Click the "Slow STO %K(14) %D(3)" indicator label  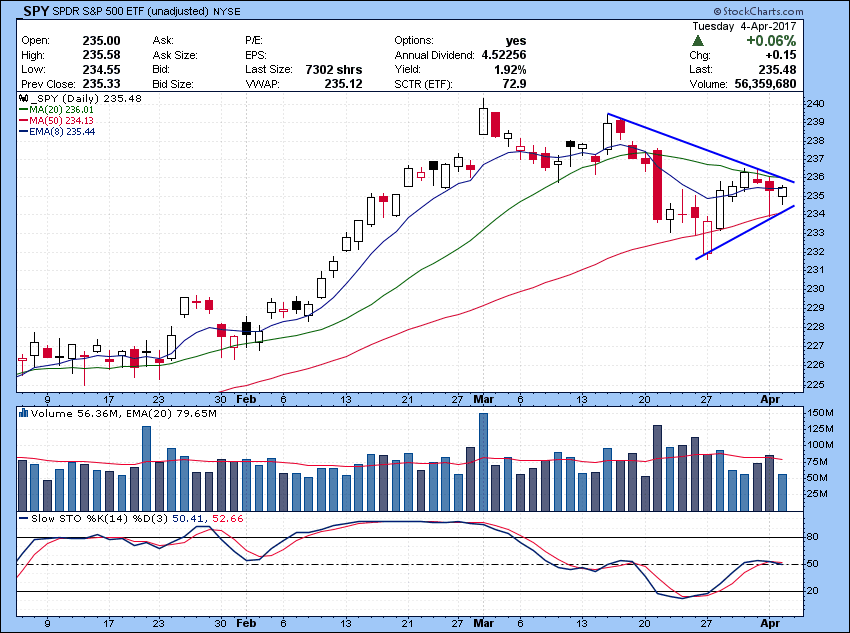tap(100, 519)
